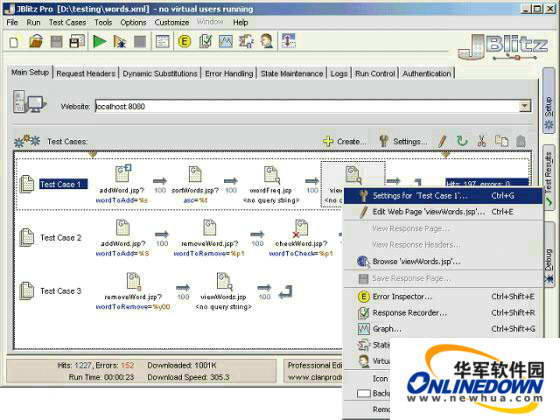Choose Response Recorder in context menu
The width and height of the screenshot is (560, 420).
pos(442,313)
